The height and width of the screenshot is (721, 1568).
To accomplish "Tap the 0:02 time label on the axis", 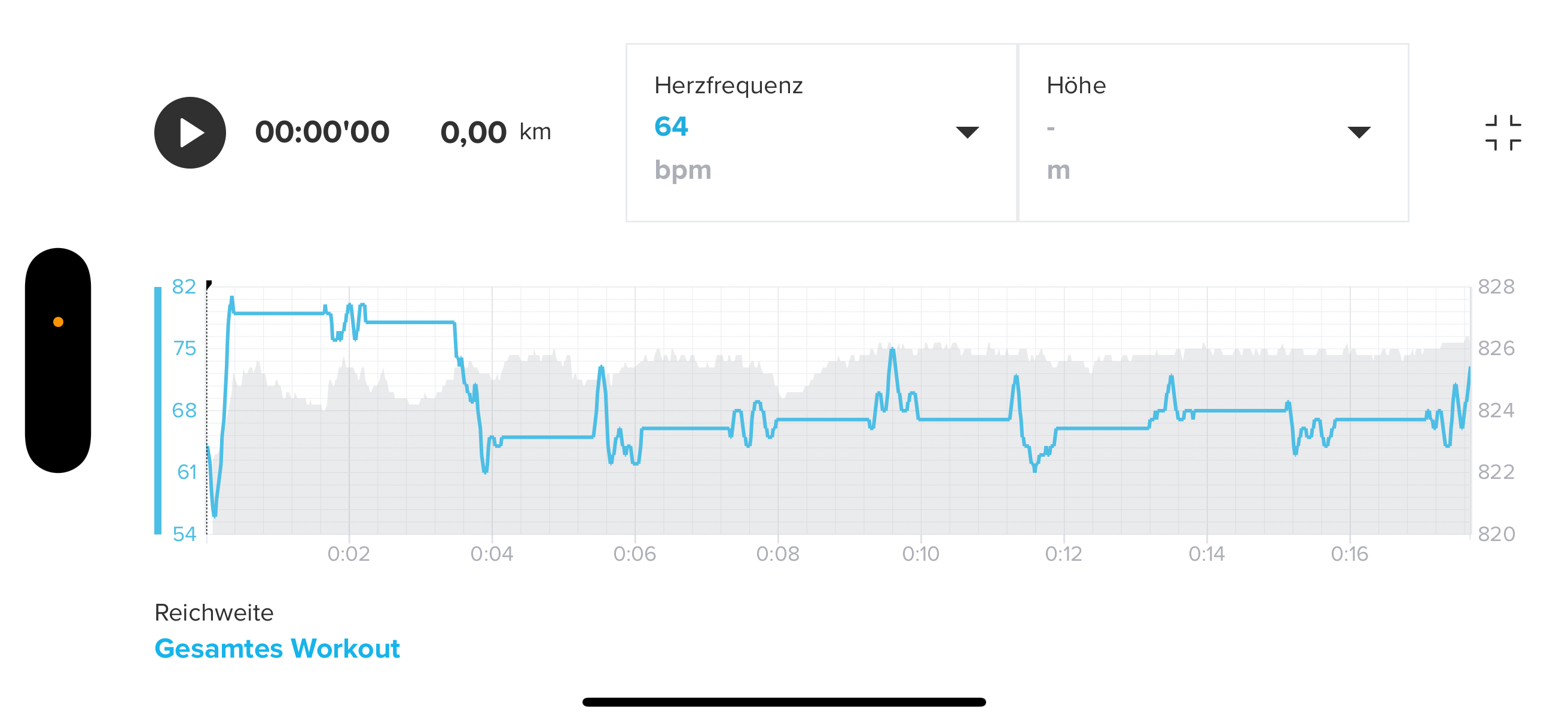I will (348, 554).
